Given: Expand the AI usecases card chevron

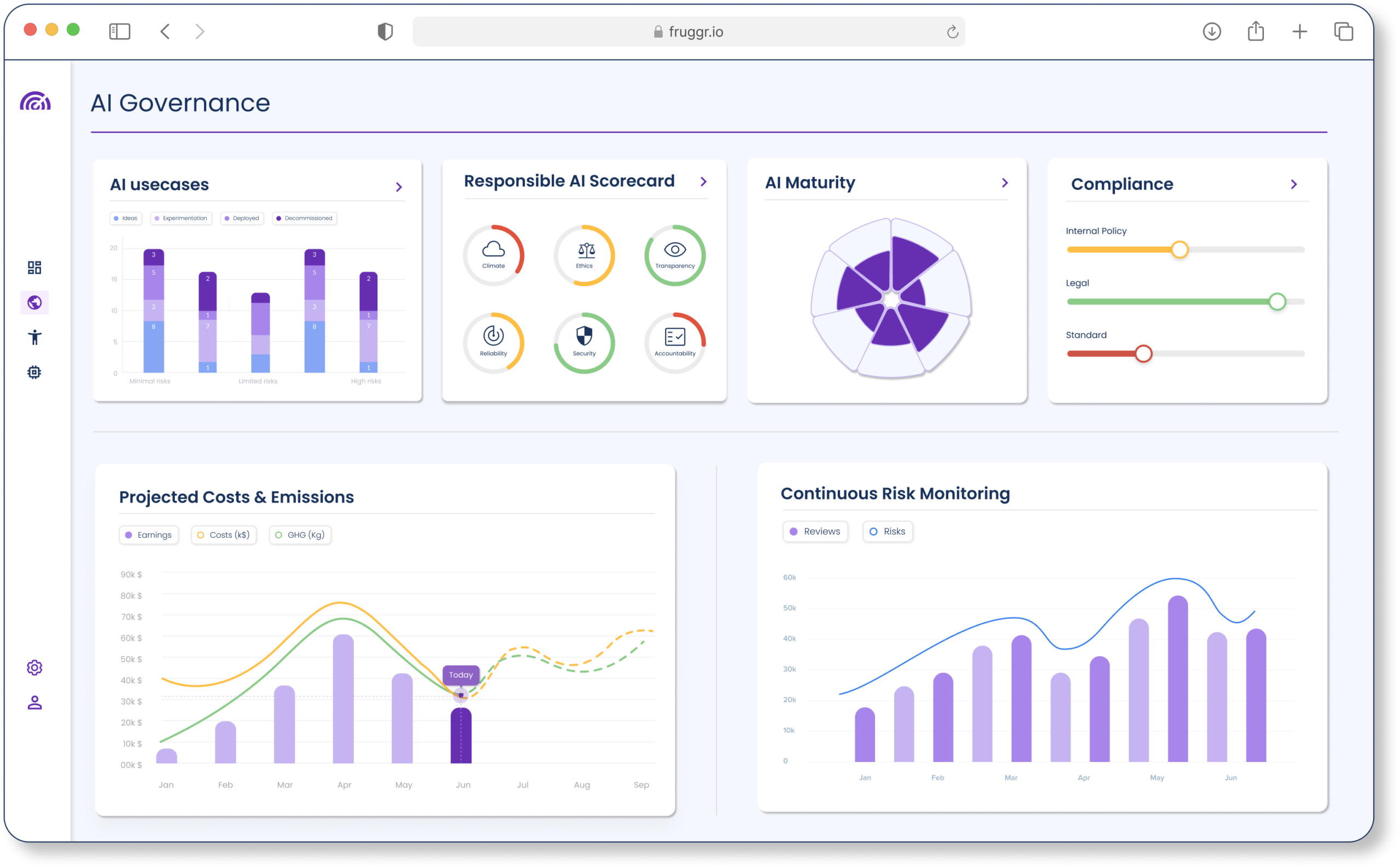Looking at the screenshot, I should click(399, 187).
